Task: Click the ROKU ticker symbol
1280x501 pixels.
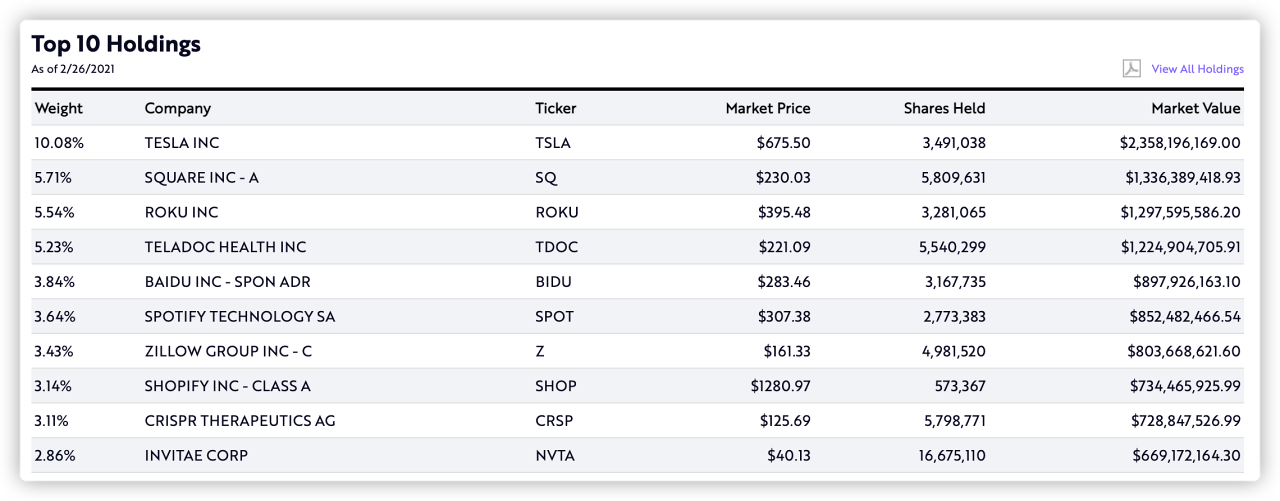Action: (557, 212)
